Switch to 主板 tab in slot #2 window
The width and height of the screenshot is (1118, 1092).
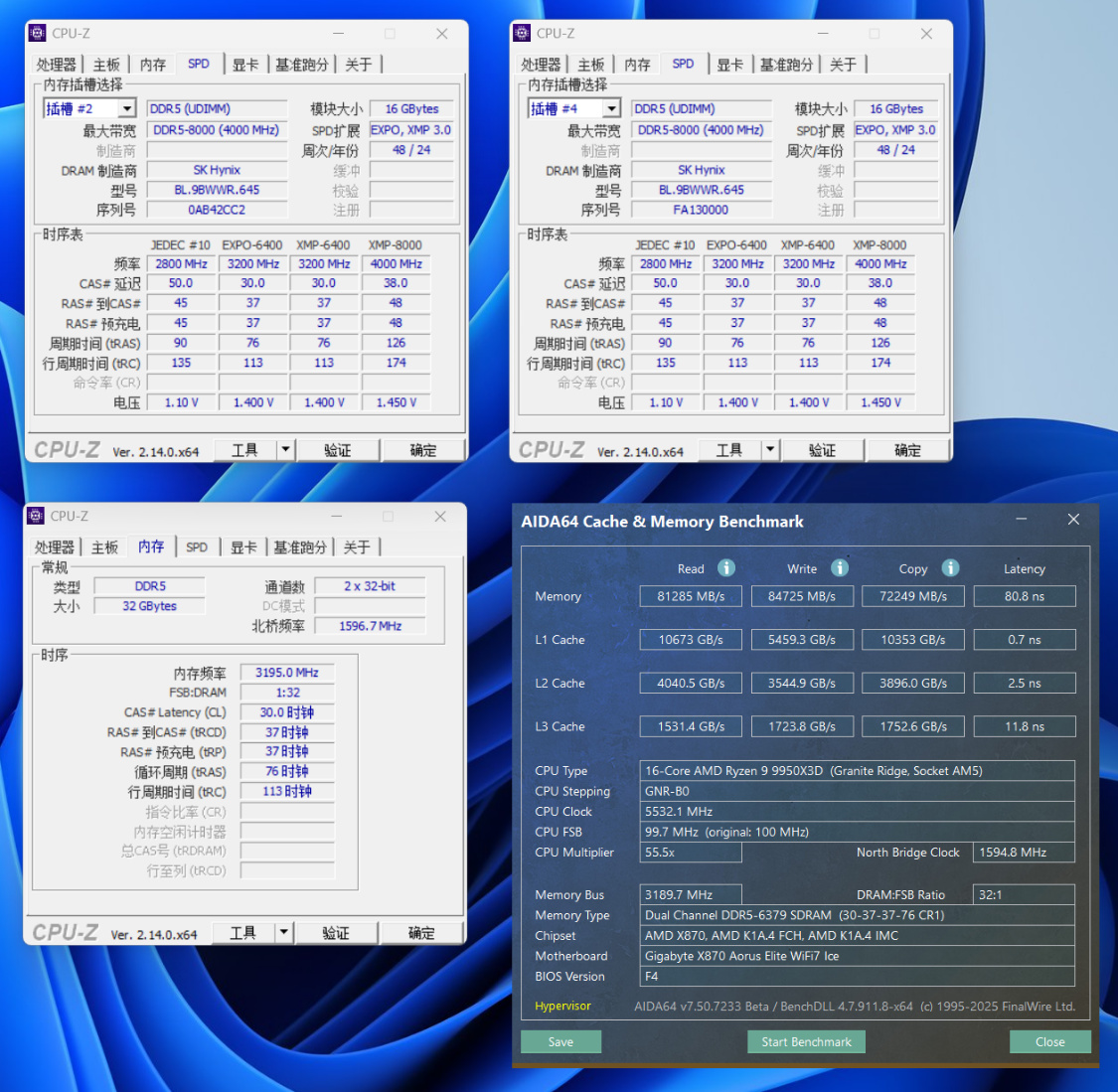point(107,65)
